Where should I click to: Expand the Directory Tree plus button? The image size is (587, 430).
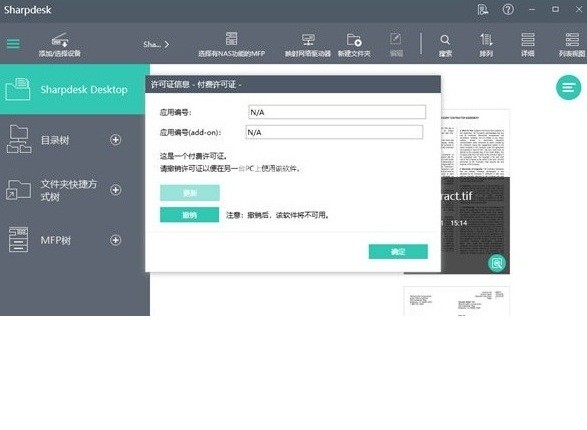116,140
